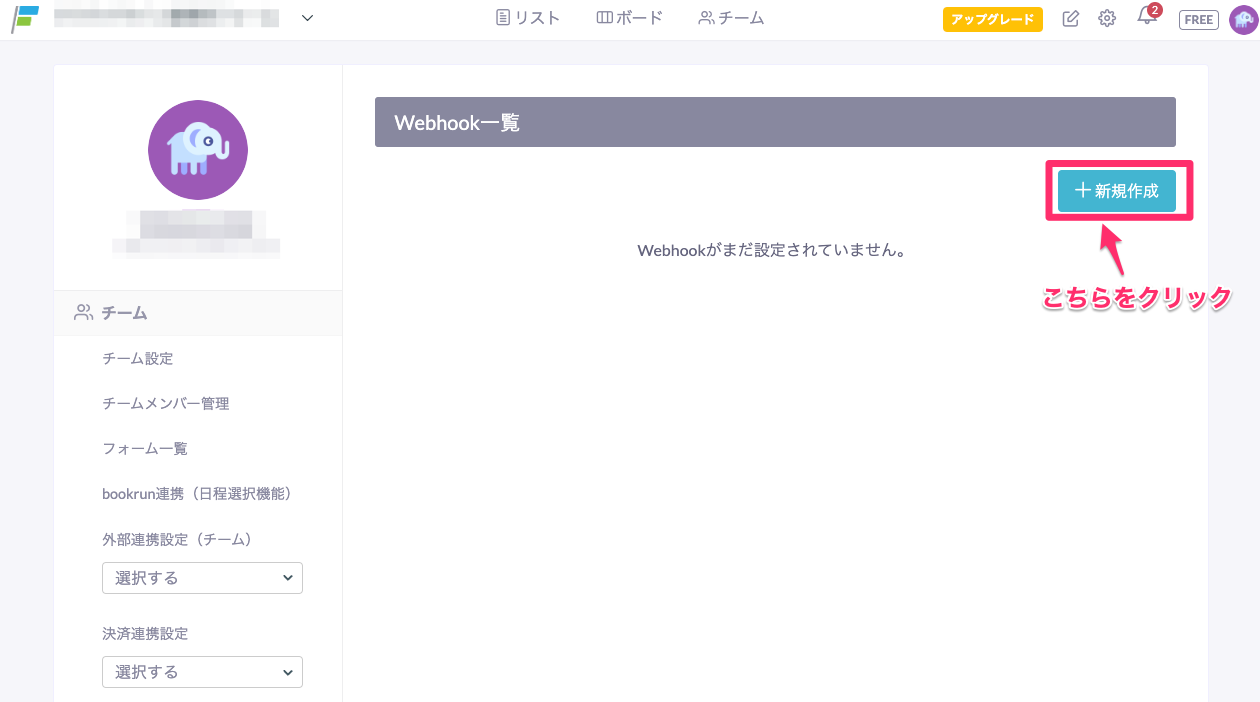Expand the workspace name chevron dropdown
This screenshot has width=1260, height=702.
pos(307,18)
